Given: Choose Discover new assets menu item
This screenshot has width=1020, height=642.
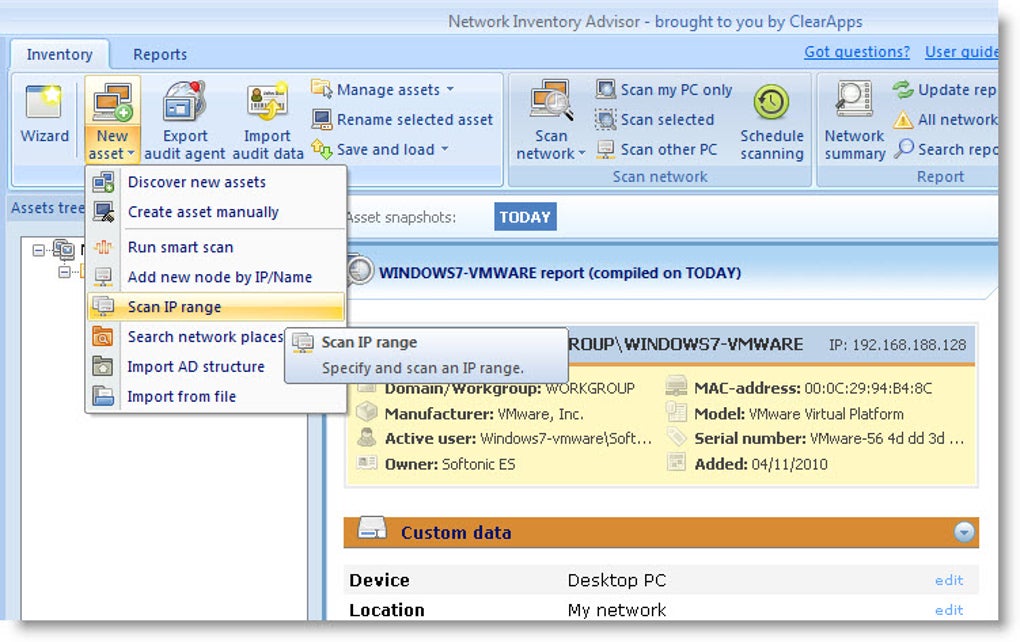Looking at the screenshot, I should 216,182.
